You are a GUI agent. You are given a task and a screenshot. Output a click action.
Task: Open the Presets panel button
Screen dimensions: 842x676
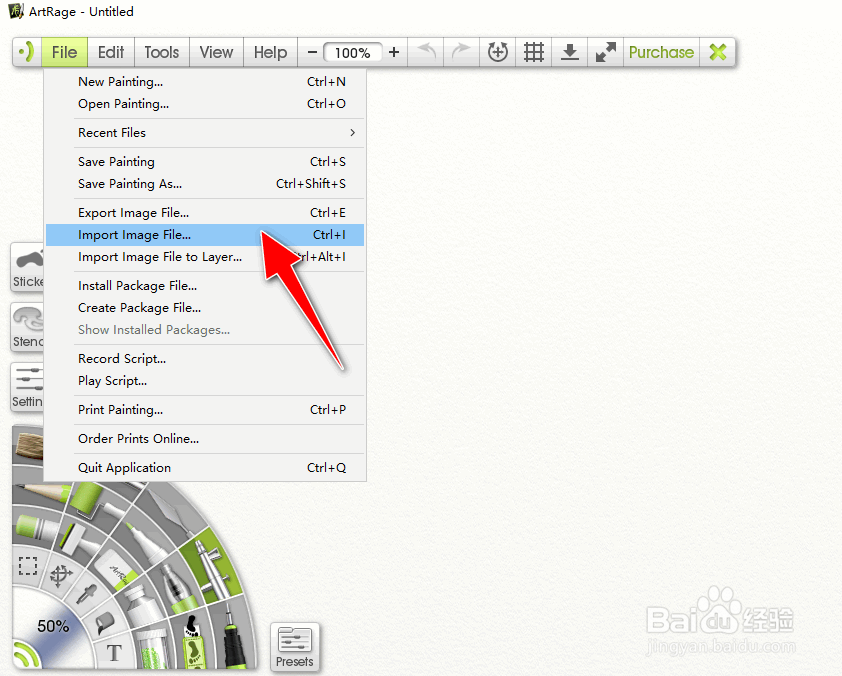point(295,646)
